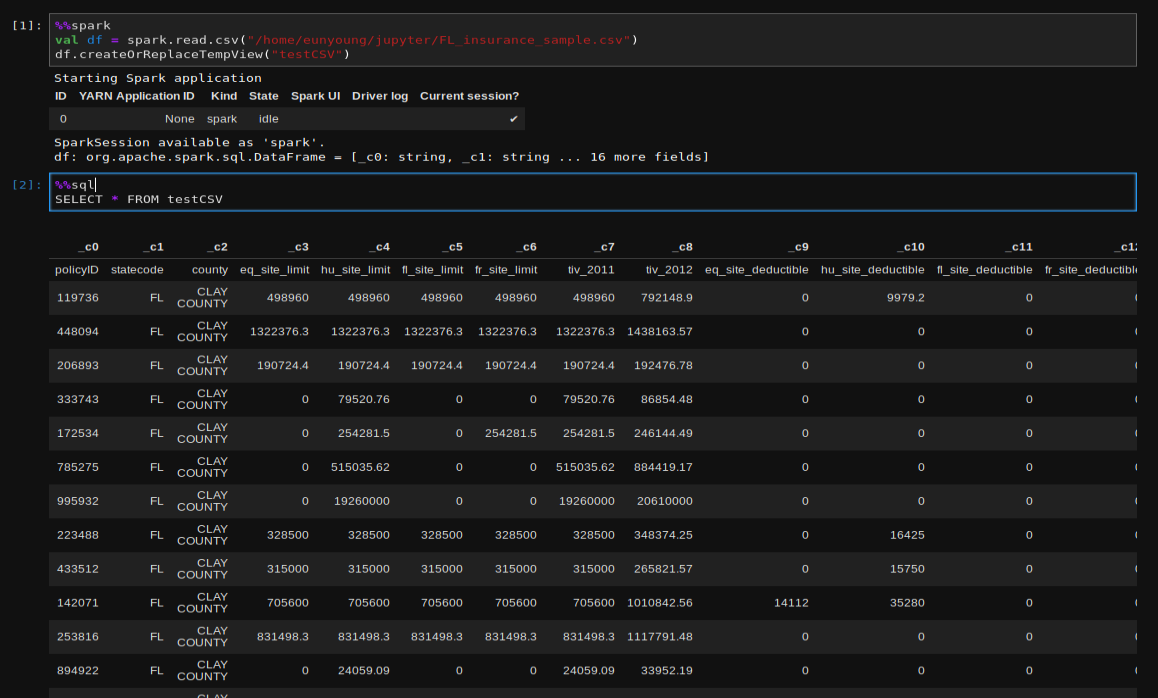
Task: Click the _c5 column header
Action: point(453,247)
